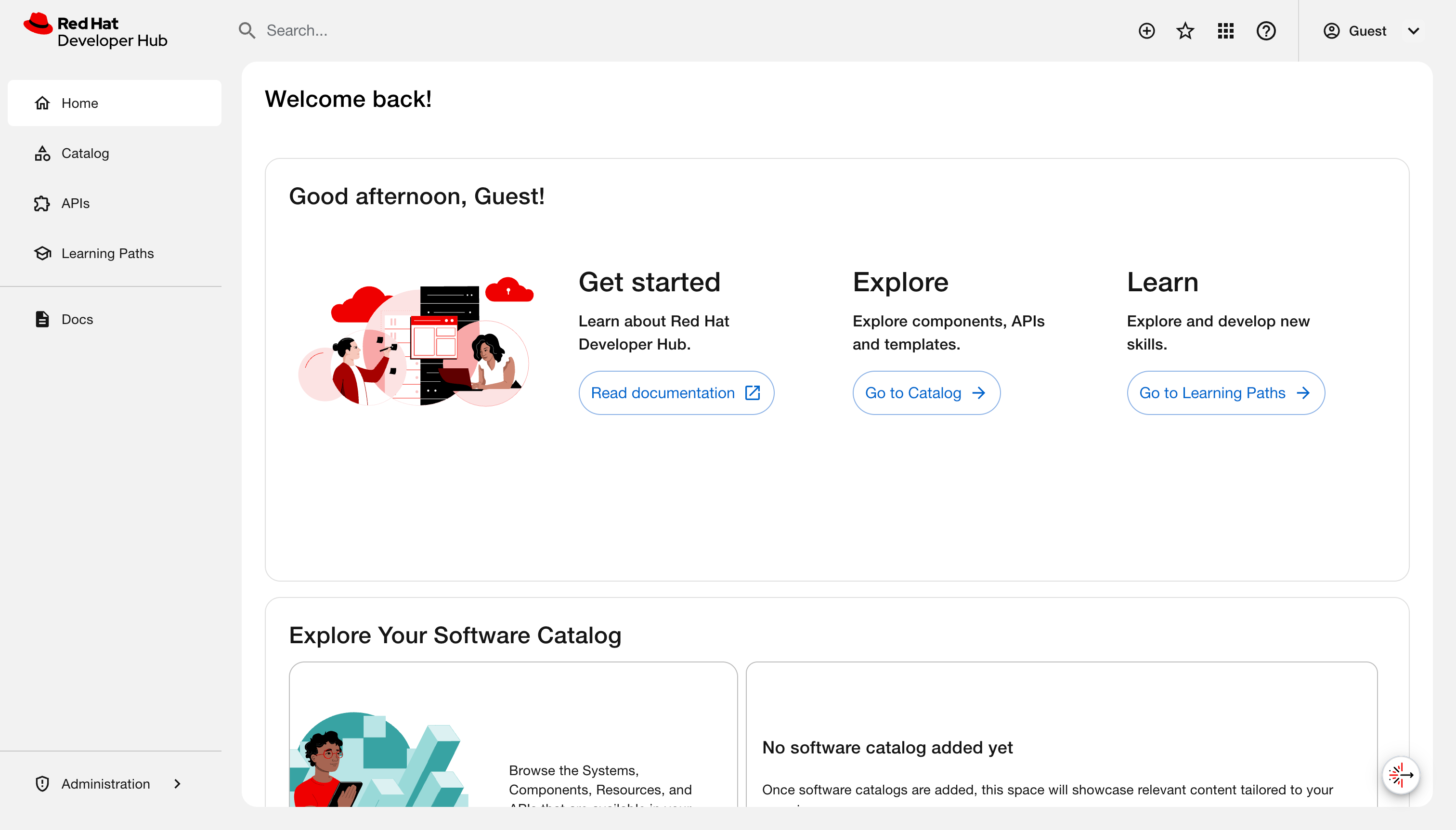
Task: Open the help question mark icon
Action: point(1266,30)
